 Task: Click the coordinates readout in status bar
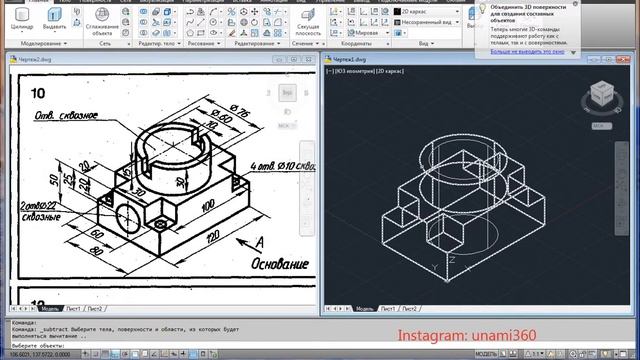pos(40,354)
